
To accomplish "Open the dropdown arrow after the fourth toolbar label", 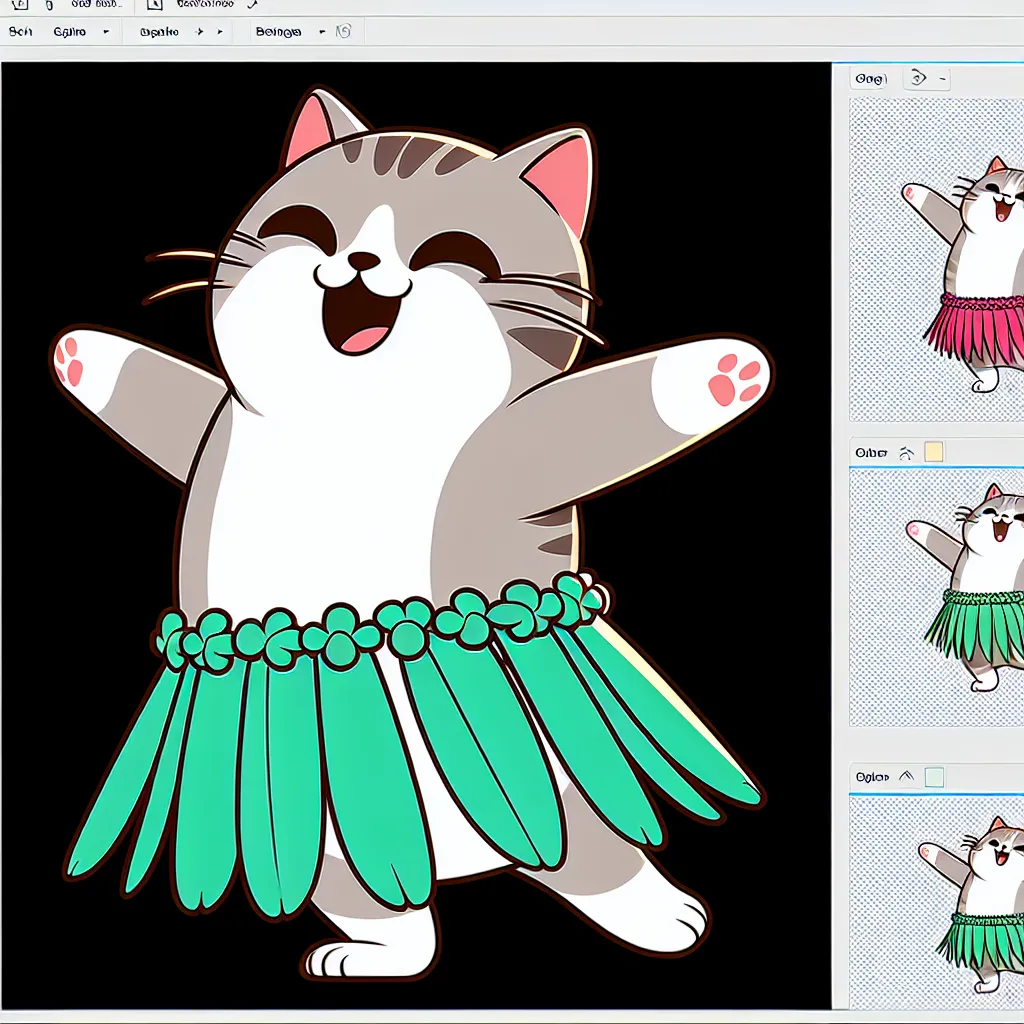I will pyautogui.click(x=322, y=32).
